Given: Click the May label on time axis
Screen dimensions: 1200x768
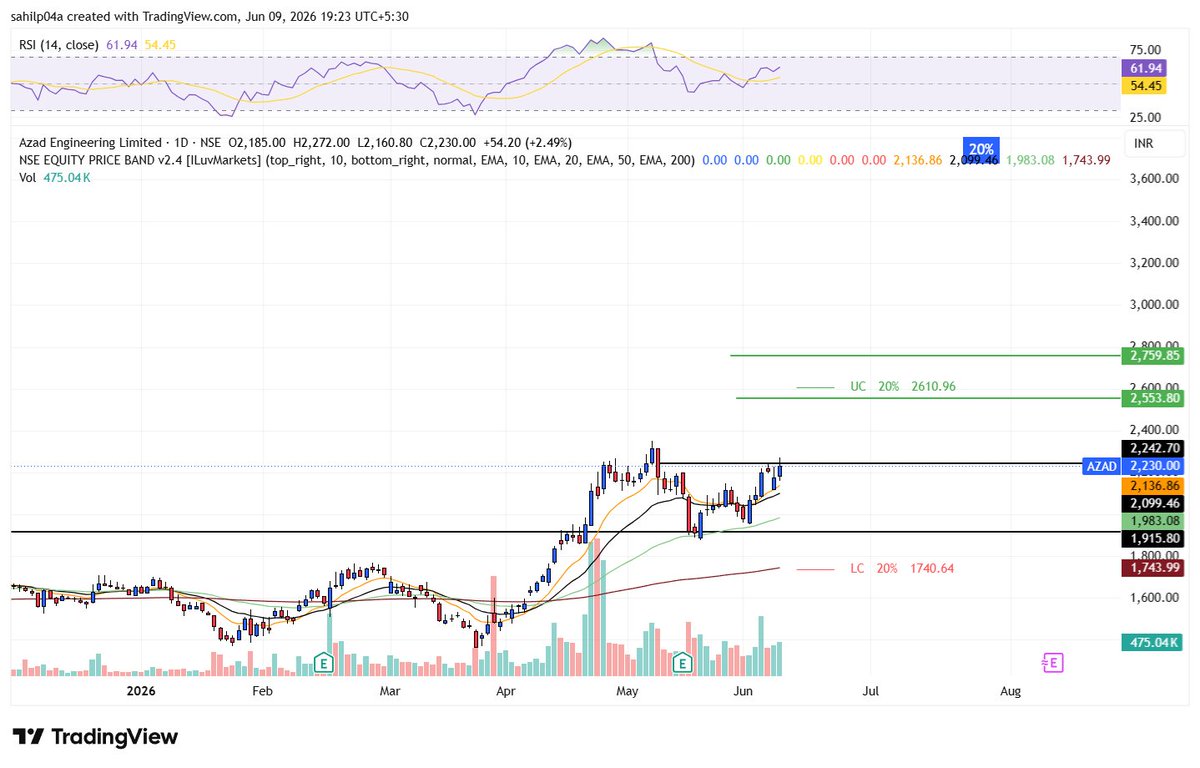Looking at the screenshot, I should [627, 691].
